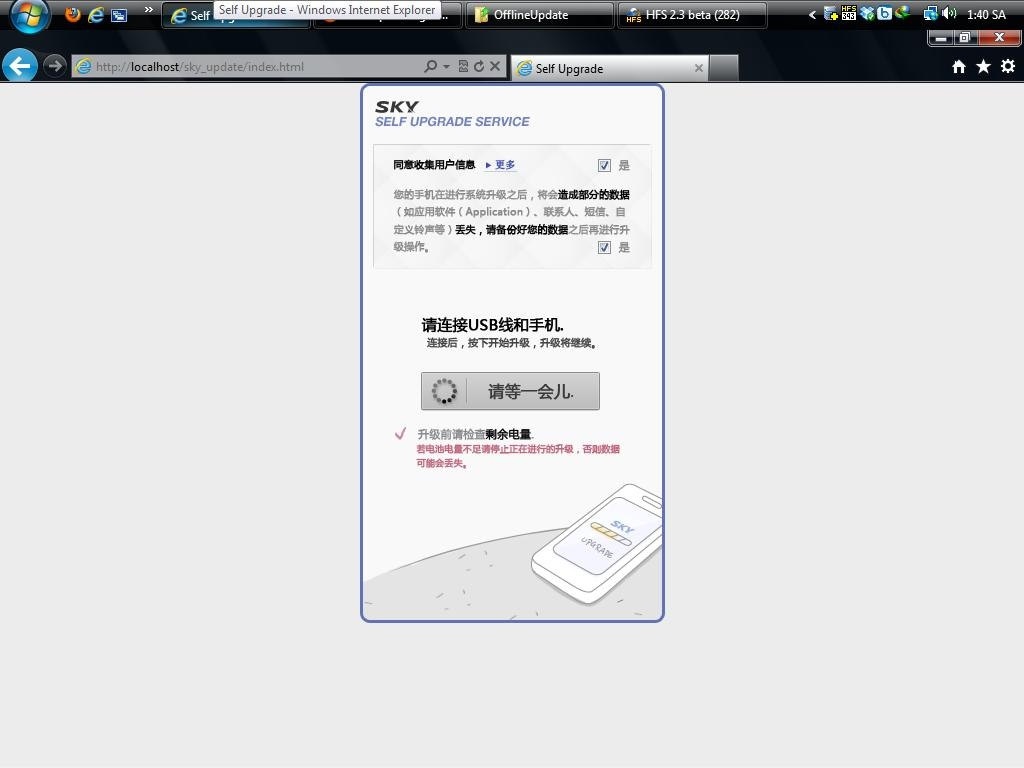The image size is (1024, 768).
Task: Click the IE page icon in address bar
Action: point(84,66)
